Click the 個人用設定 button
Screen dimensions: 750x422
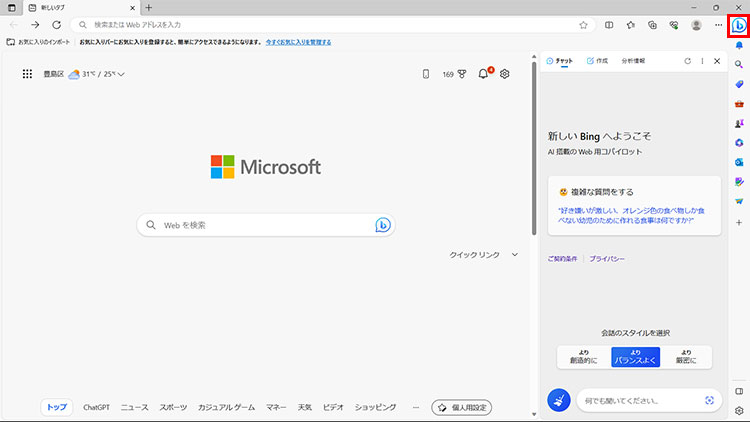461,407
